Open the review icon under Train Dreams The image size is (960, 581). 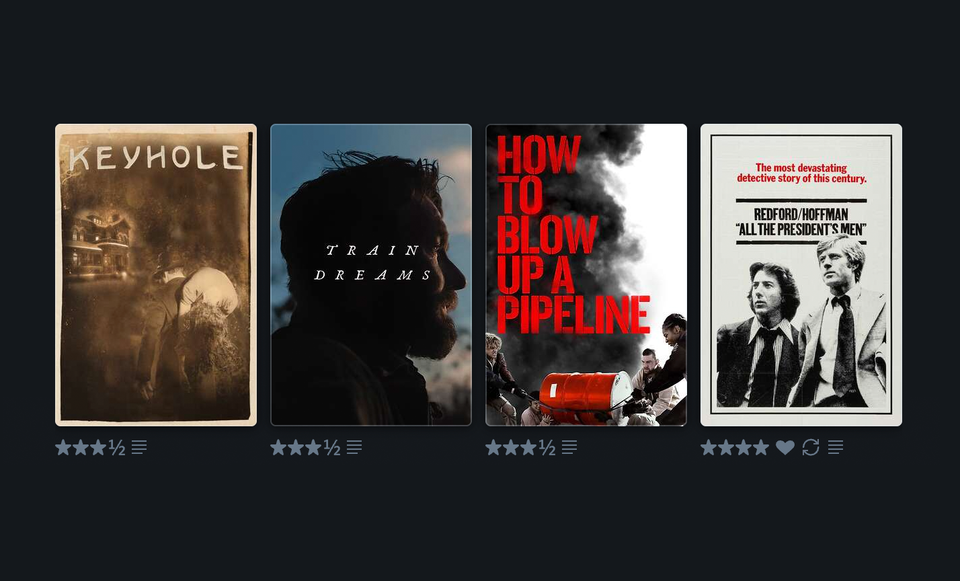[x=354, y=448]
